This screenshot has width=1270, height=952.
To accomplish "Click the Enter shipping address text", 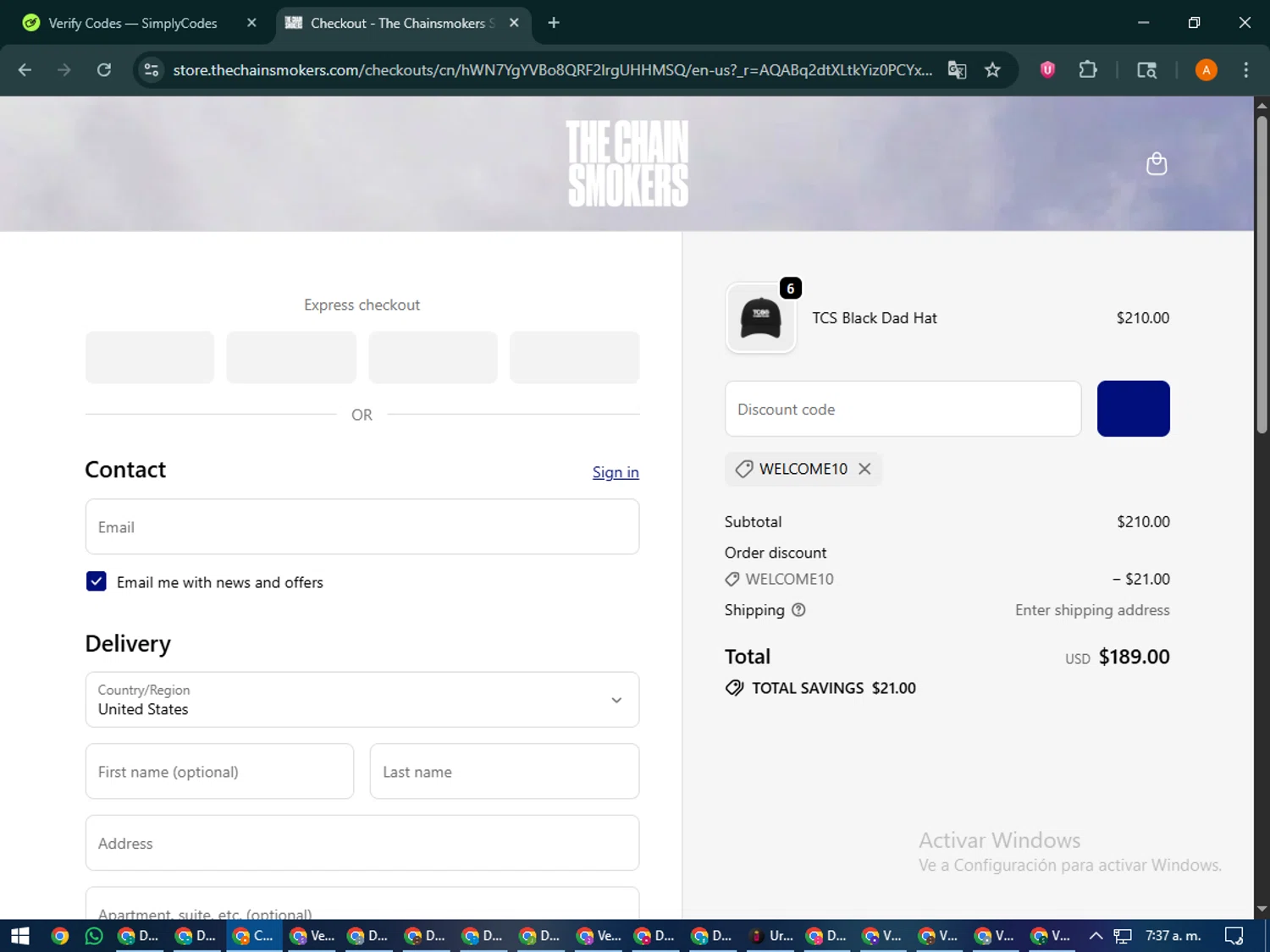I will coord(1092,610).
